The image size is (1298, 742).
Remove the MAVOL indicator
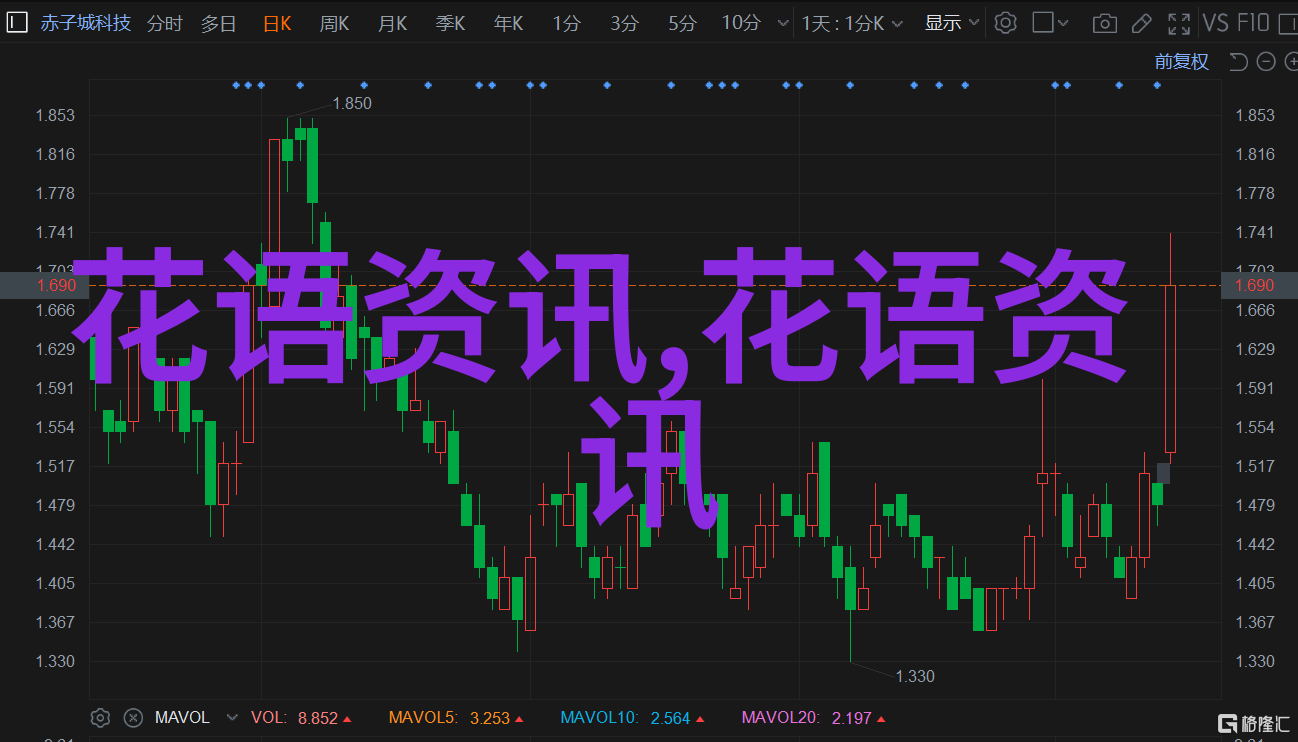pos(132,717)
